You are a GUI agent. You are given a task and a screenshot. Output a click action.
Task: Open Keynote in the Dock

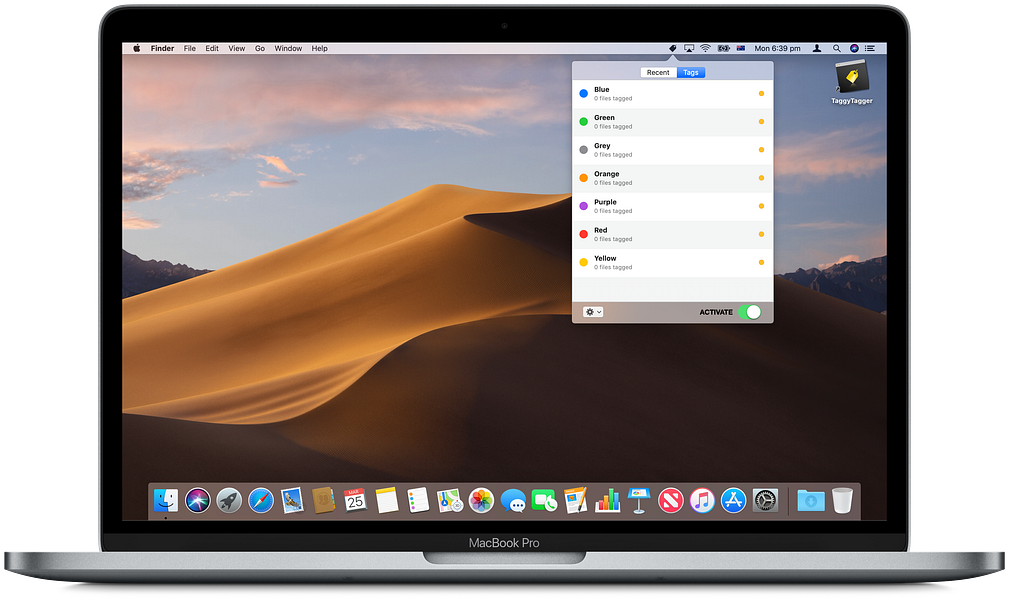[x=639, y=500]
